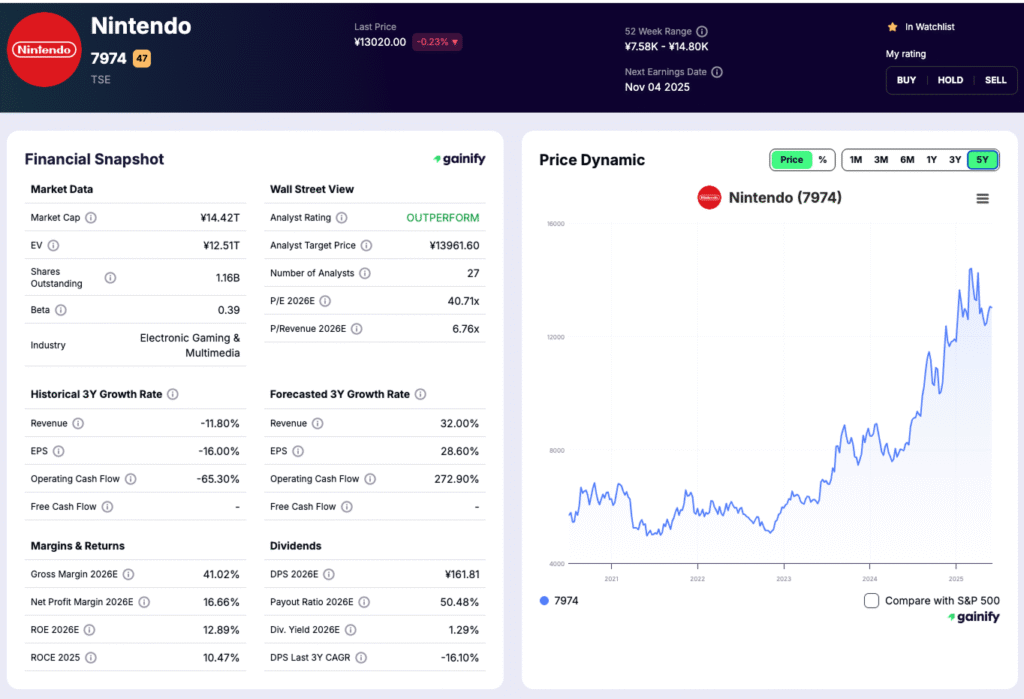Viewport: 1024px width, 699px height.
Task: Switch to the 3M chart period
Action: 881,159
